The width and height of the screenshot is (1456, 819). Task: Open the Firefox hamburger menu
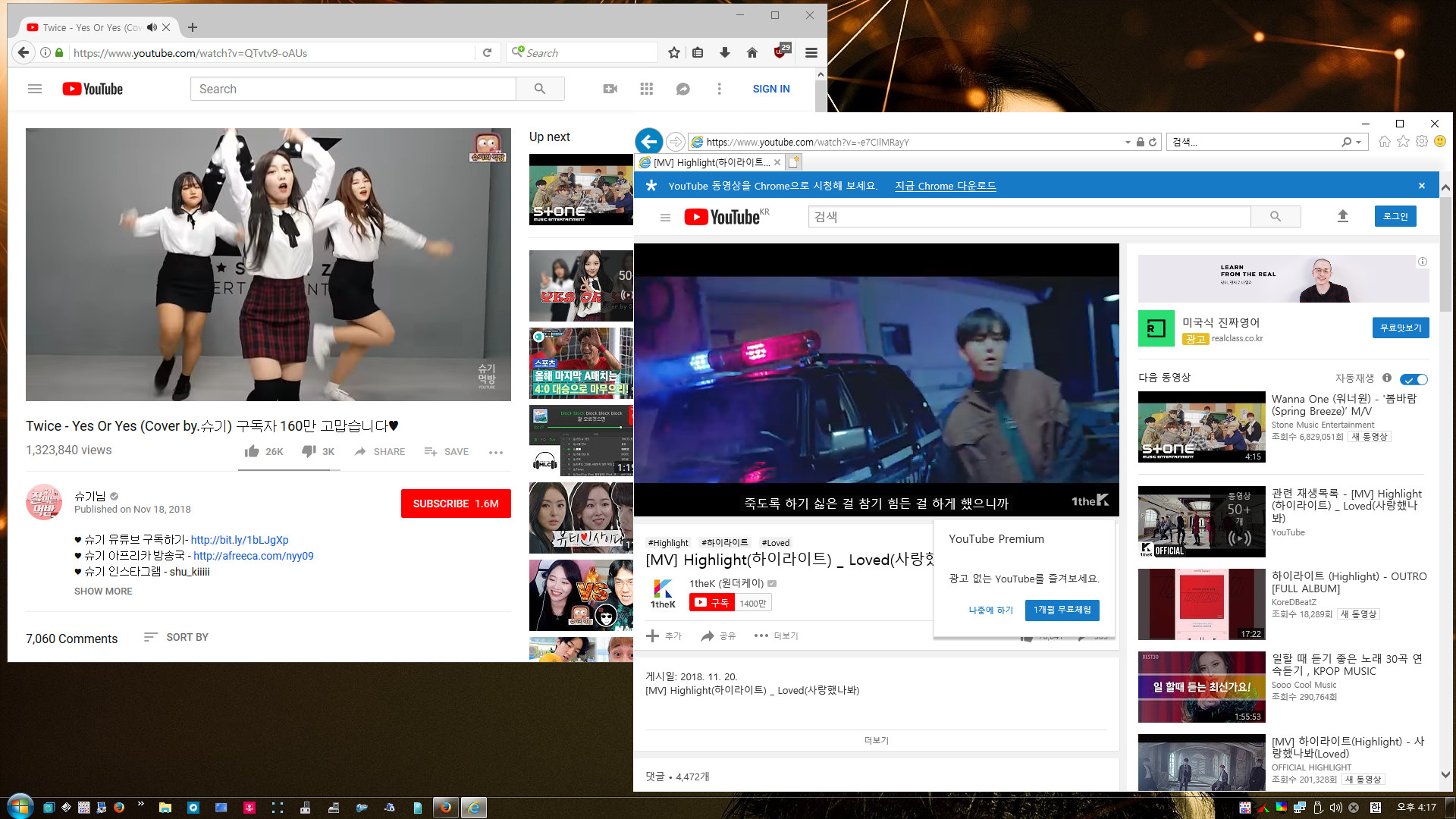point(811,52)
